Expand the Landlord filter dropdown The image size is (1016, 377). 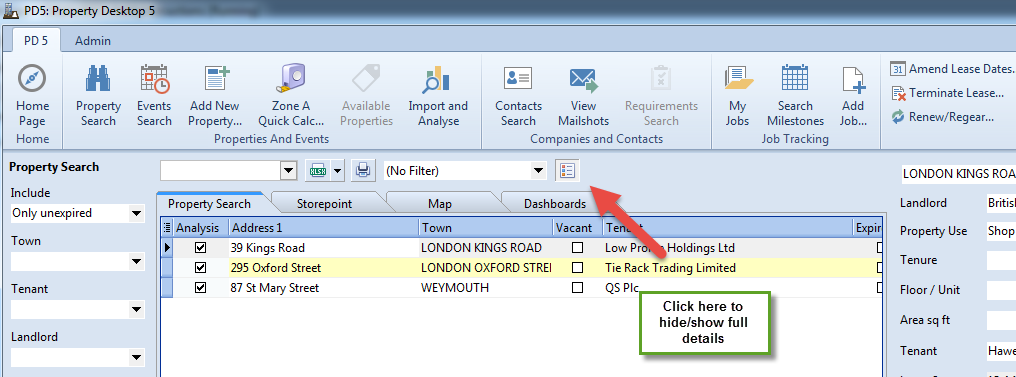point(136,358)
